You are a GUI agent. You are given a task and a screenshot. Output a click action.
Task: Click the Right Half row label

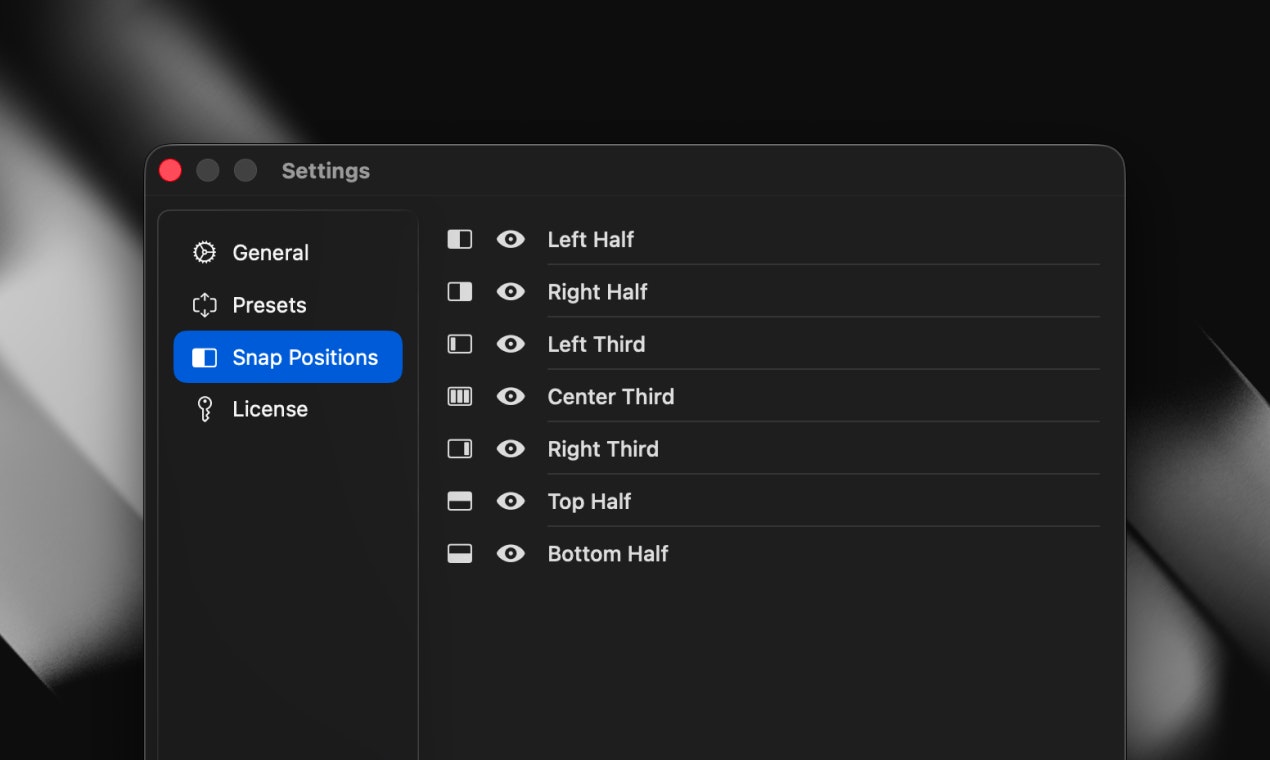pyautogui.click(x=597, y=291)
